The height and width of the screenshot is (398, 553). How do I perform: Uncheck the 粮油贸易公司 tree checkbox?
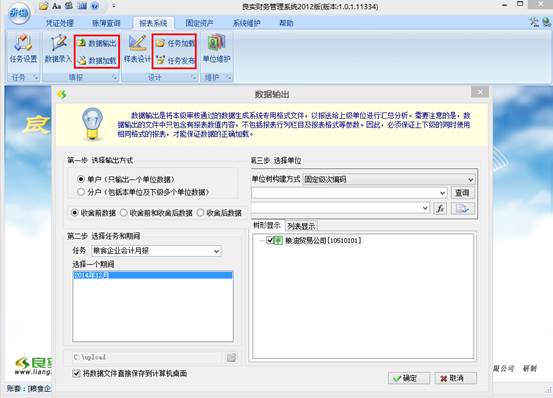coord(270,240)
